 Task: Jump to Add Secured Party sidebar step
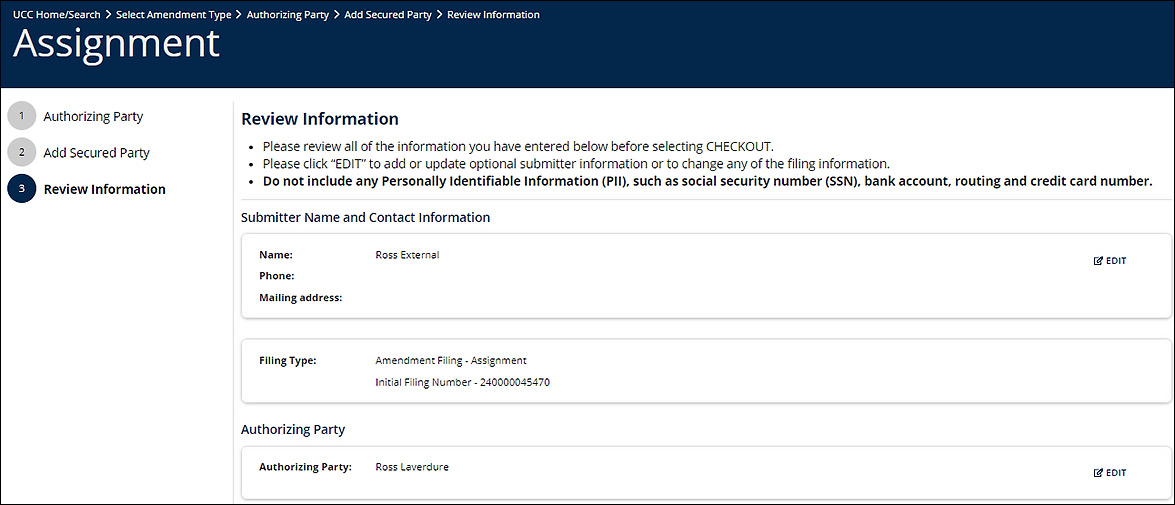pos(96,153)
